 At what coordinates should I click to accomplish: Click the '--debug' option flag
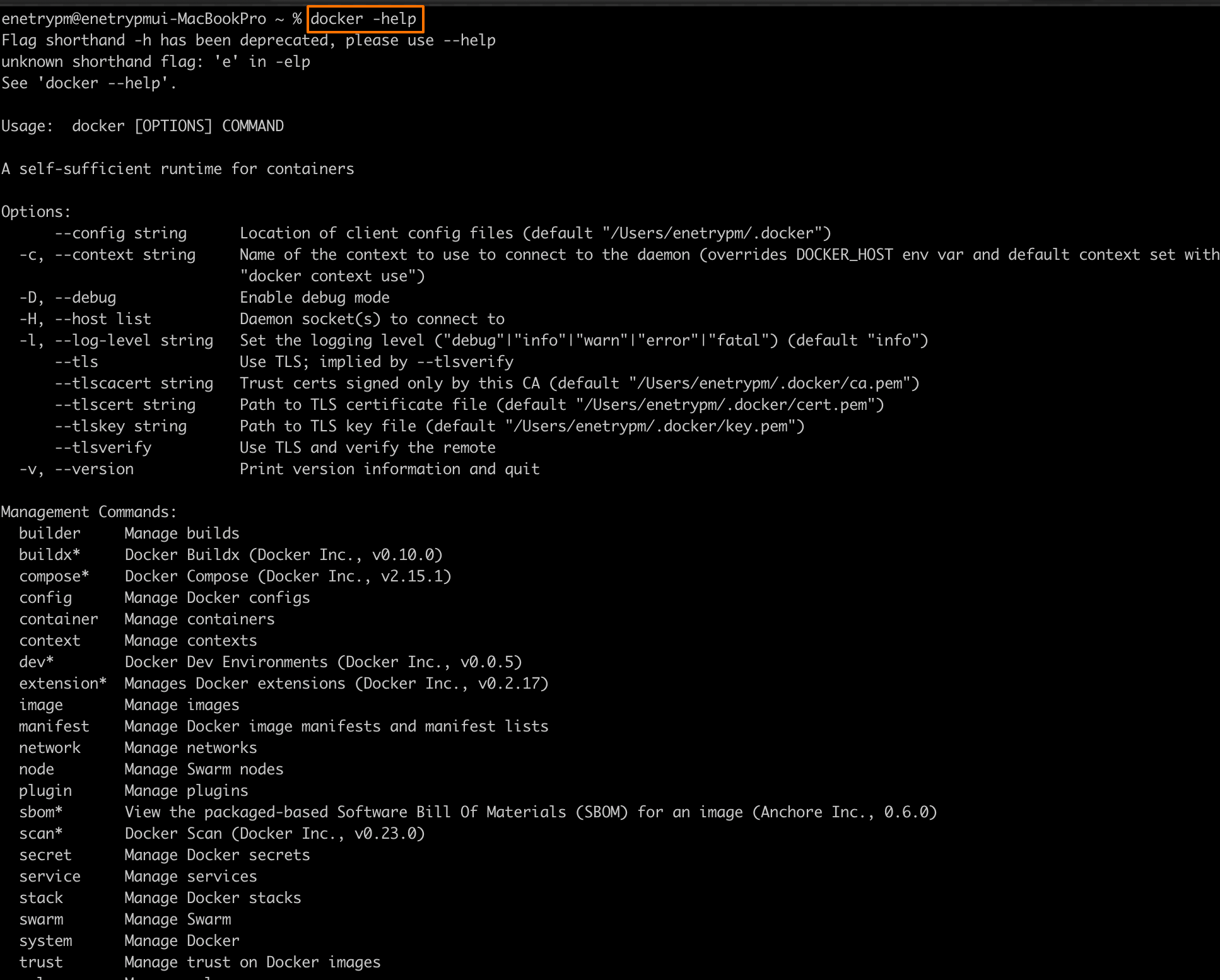pos(85,298)
